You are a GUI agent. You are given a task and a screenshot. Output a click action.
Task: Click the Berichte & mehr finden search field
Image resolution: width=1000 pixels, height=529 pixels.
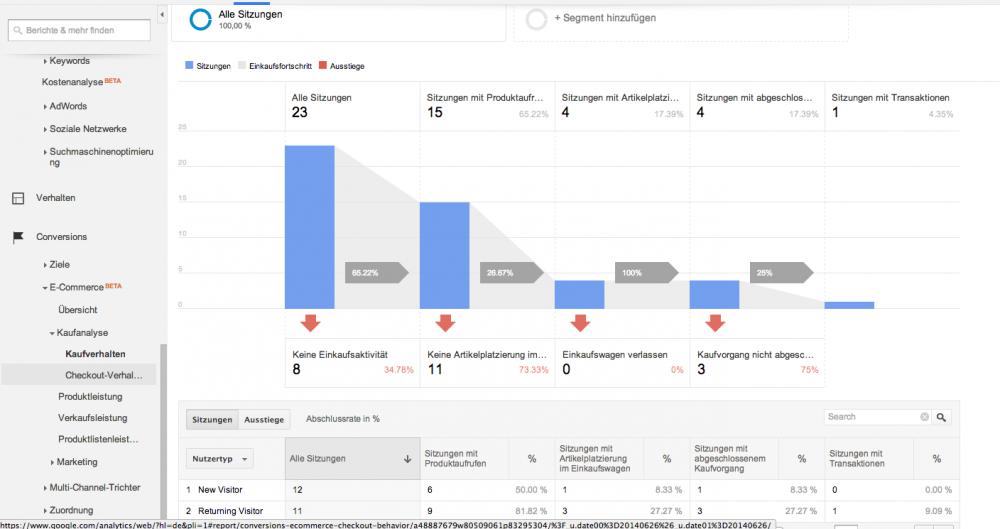(79, 30)
